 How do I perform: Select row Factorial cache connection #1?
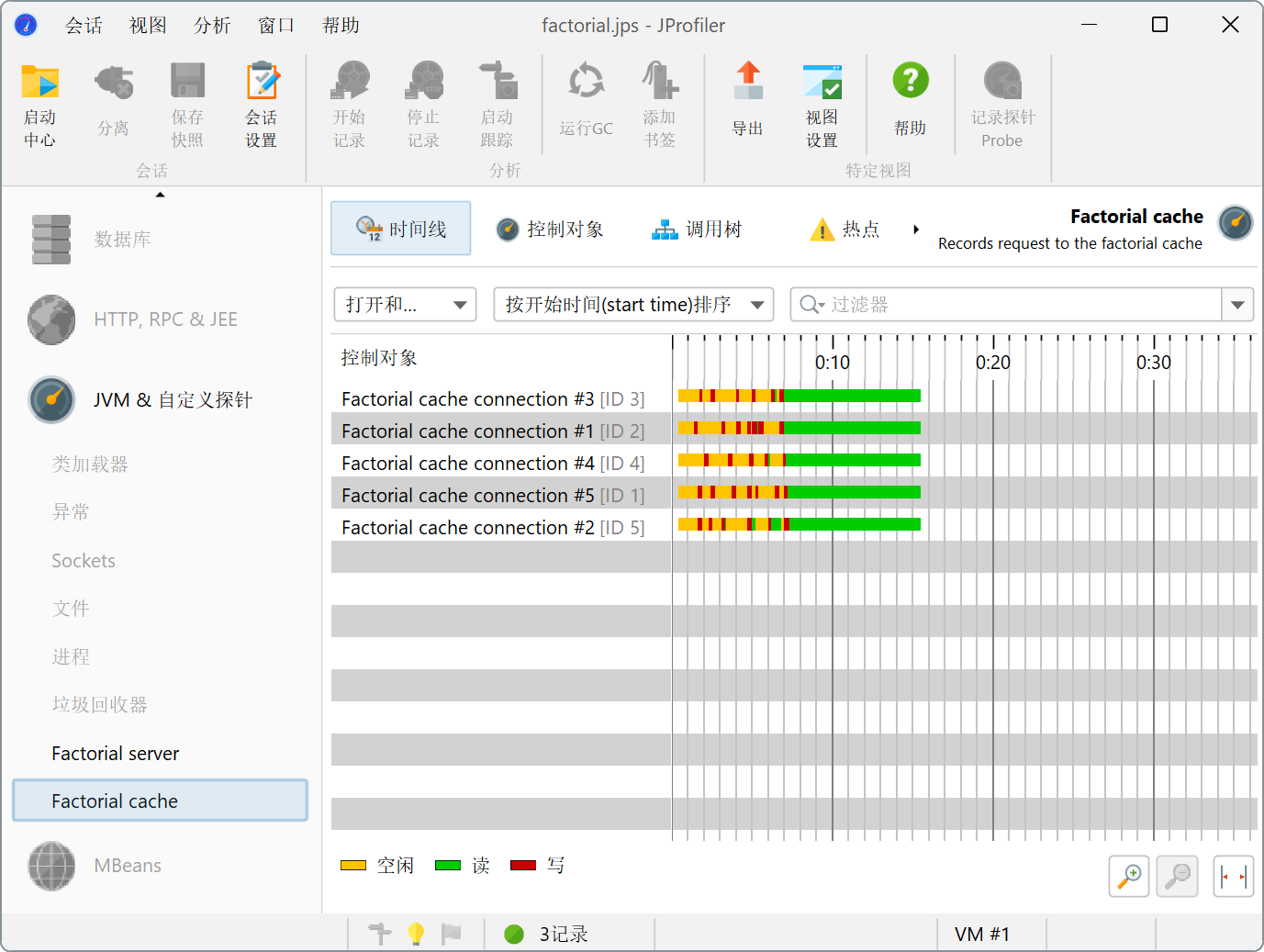[794, 431]
